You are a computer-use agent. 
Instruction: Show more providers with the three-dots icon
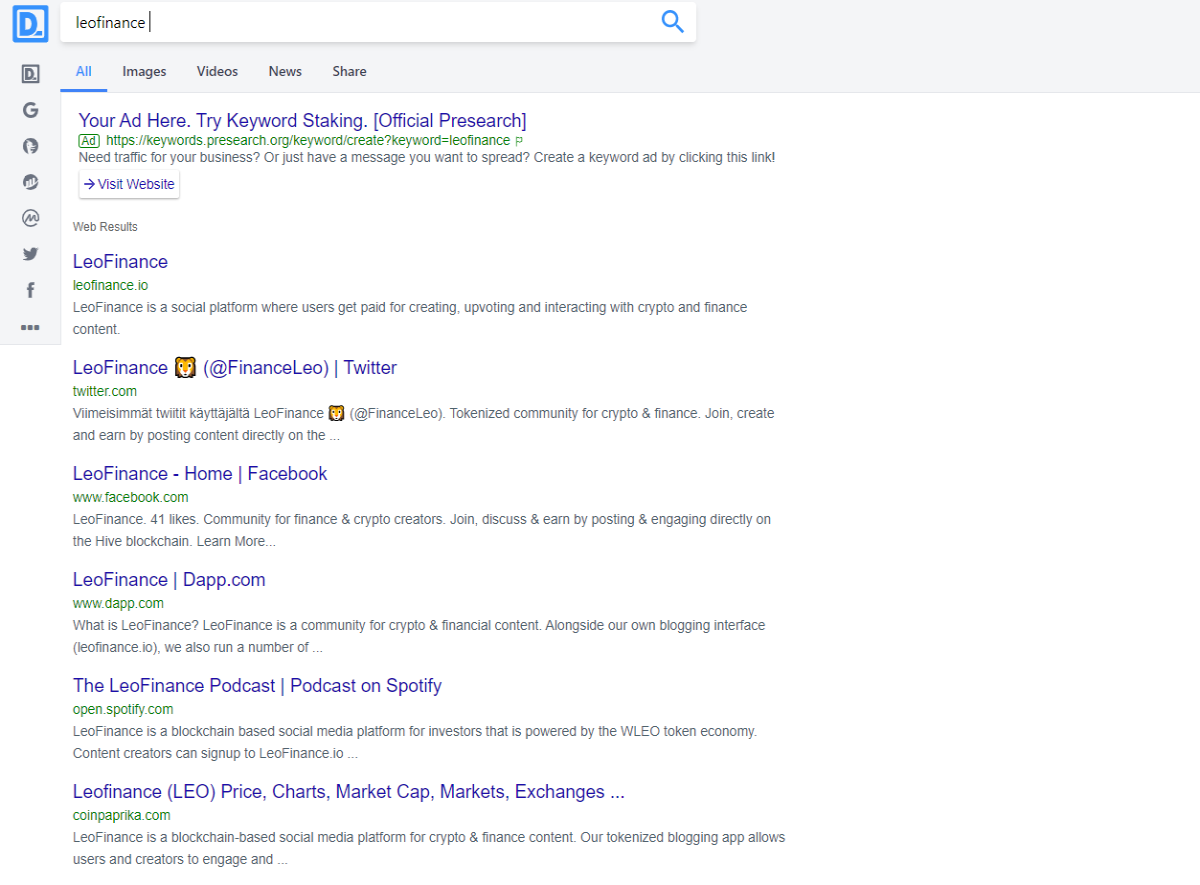tap(30, 327)
